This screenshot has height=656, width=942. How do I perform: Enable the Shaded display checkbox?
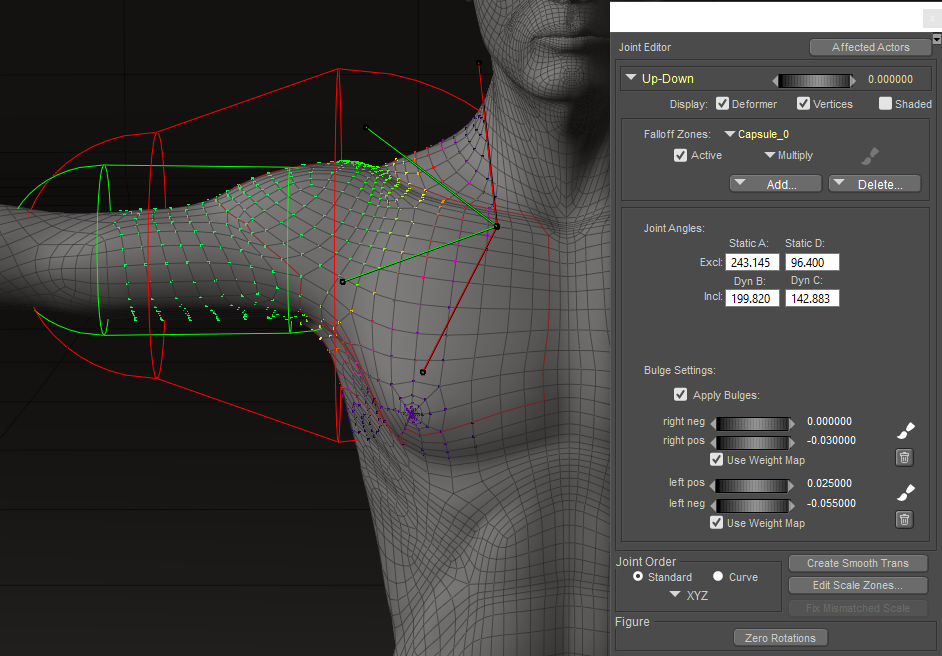pos(885,104)
